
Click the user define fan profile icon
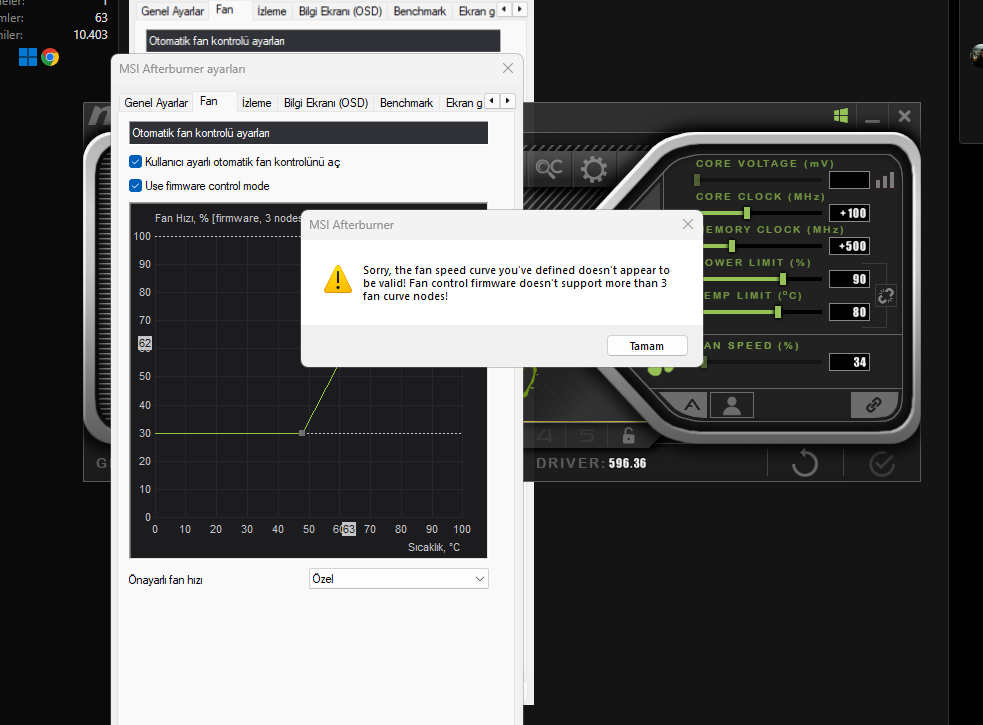tap(732, 405)
